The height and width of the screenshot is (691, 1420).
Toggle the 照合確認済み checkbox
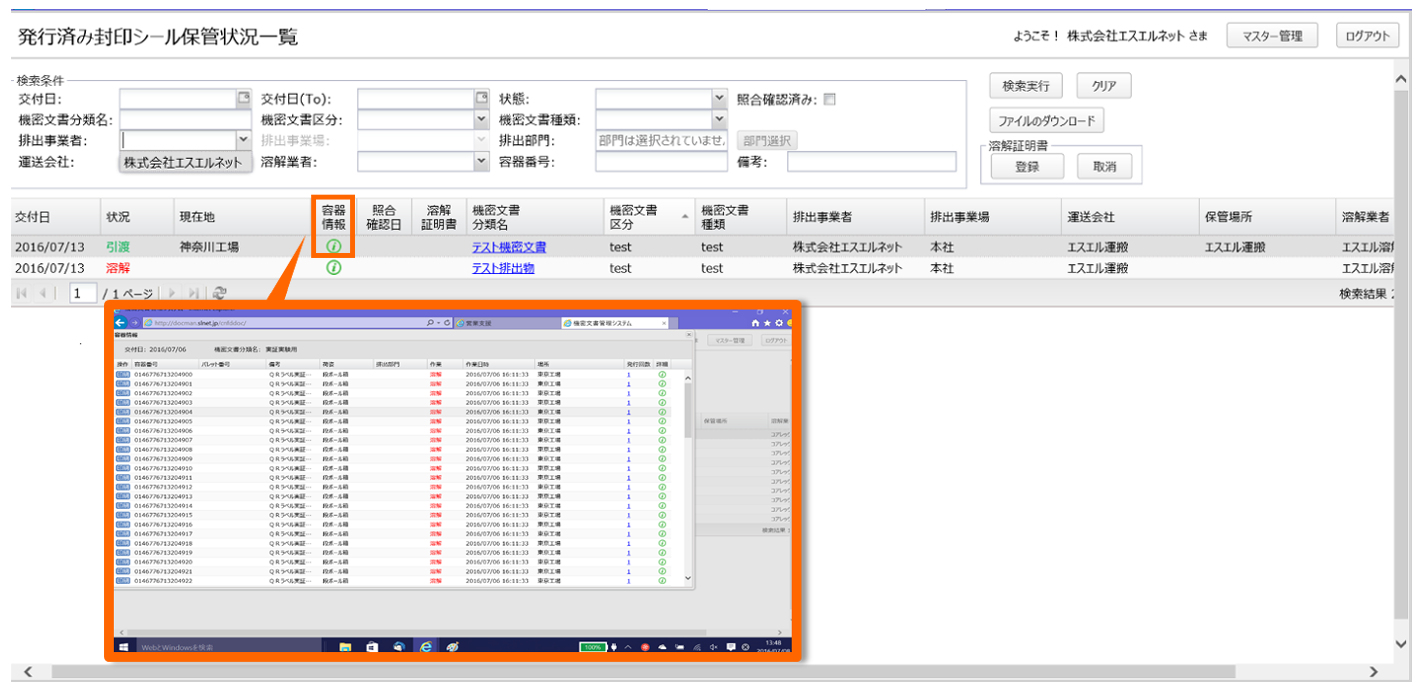pos(829,99)
